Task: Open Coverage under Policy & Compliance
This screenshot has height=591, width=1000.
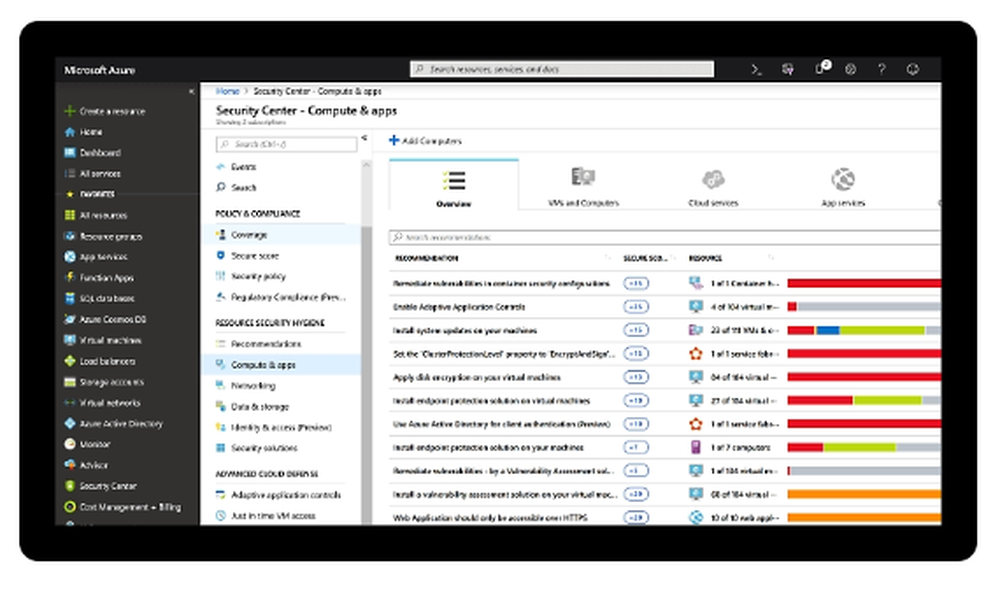Action: 281,235
